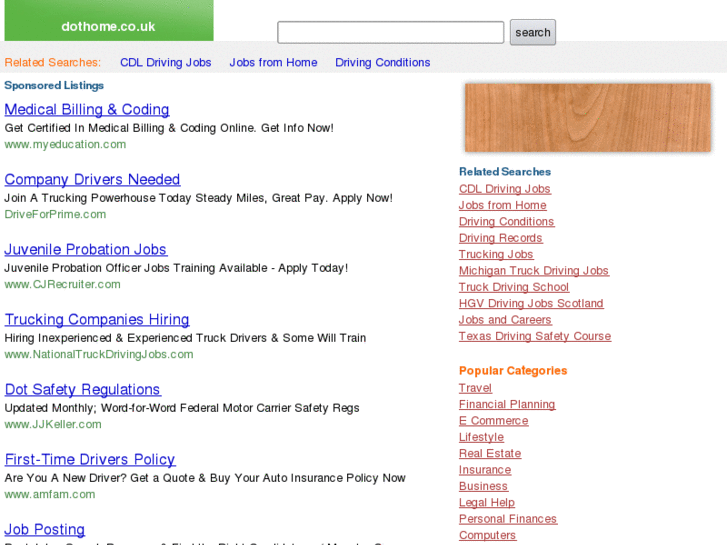Select CDL Driving Jobs in sidebar
The width and height of the screenshot is (727, 545).
click(x=504, y=189)
